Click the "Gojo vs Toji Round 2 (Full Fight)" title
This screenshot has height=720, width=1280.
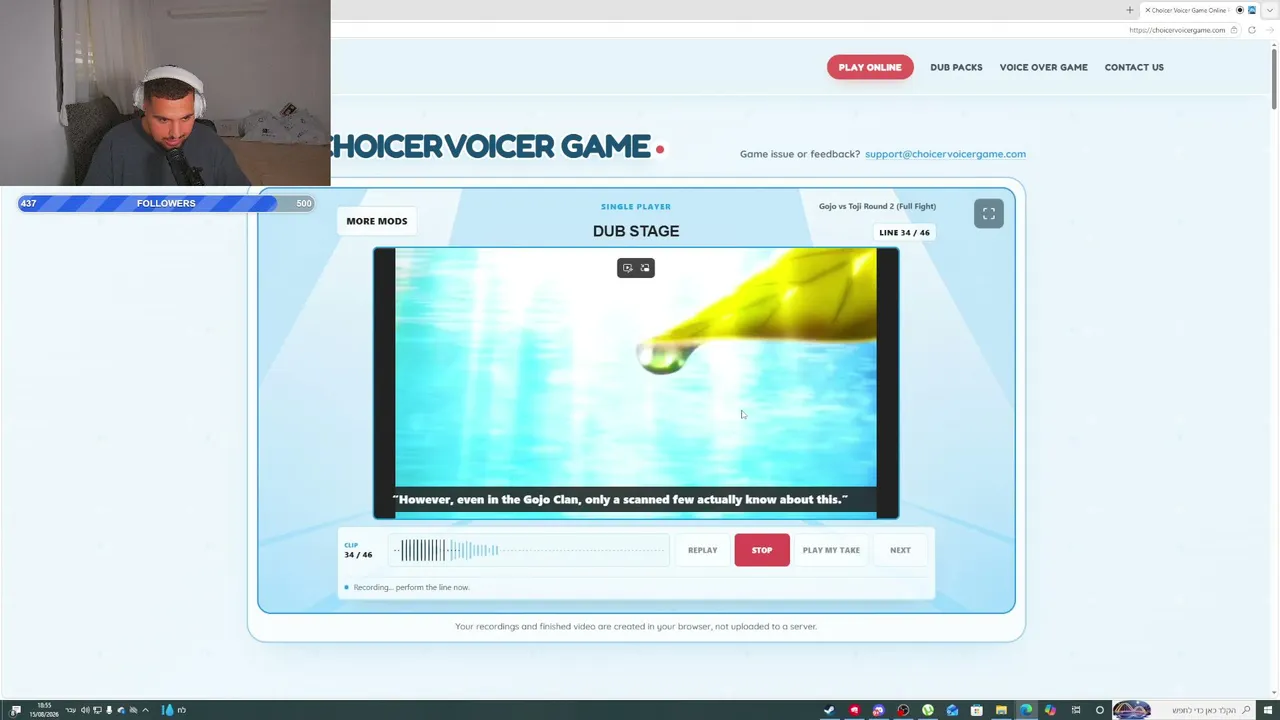click(877, 206)
